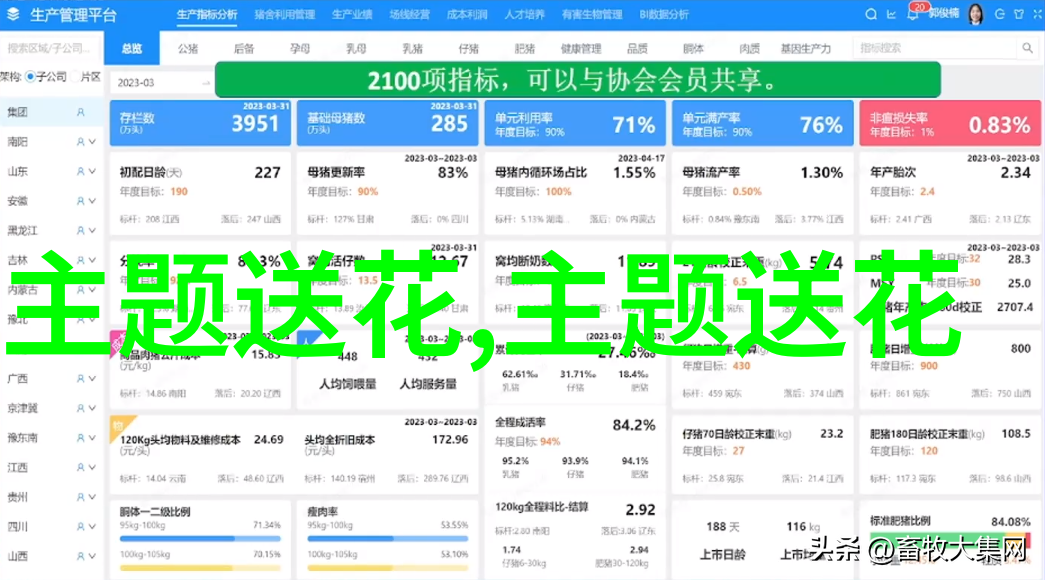Open the 猪舍利用管理 top menu
Screen dimensions: 1045x580
pos(285,14)
